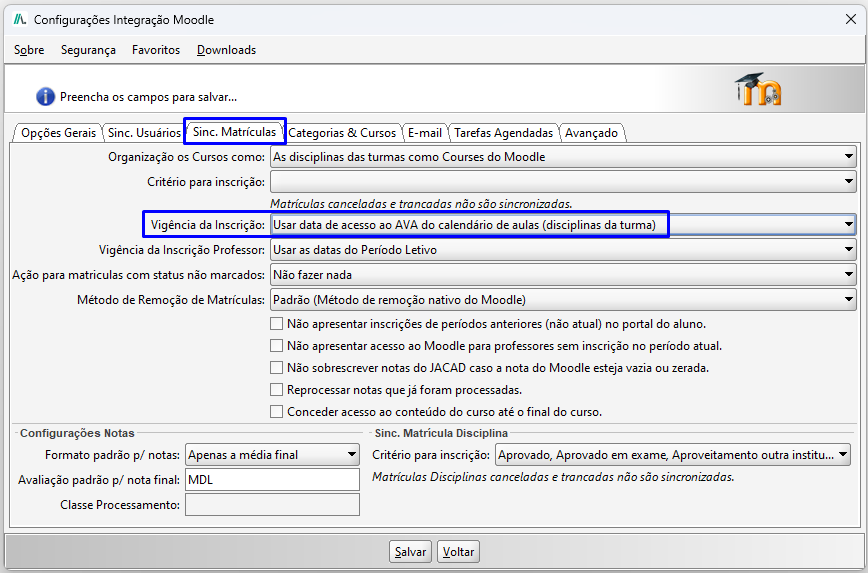The width and height of the screenshot is (868, 573).
Task: Click the Voltar button
Action: click(458, 551)
